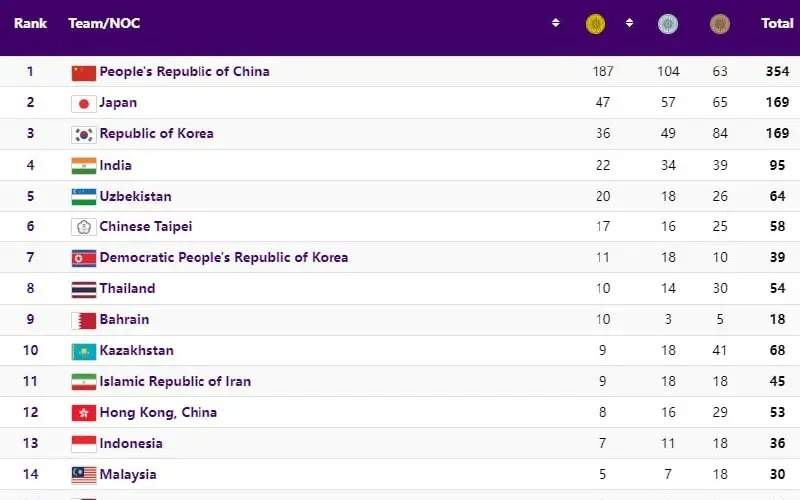Click the DPR Korea flag icon
Viewport: 800px width, 500px height.
point(84,259)
